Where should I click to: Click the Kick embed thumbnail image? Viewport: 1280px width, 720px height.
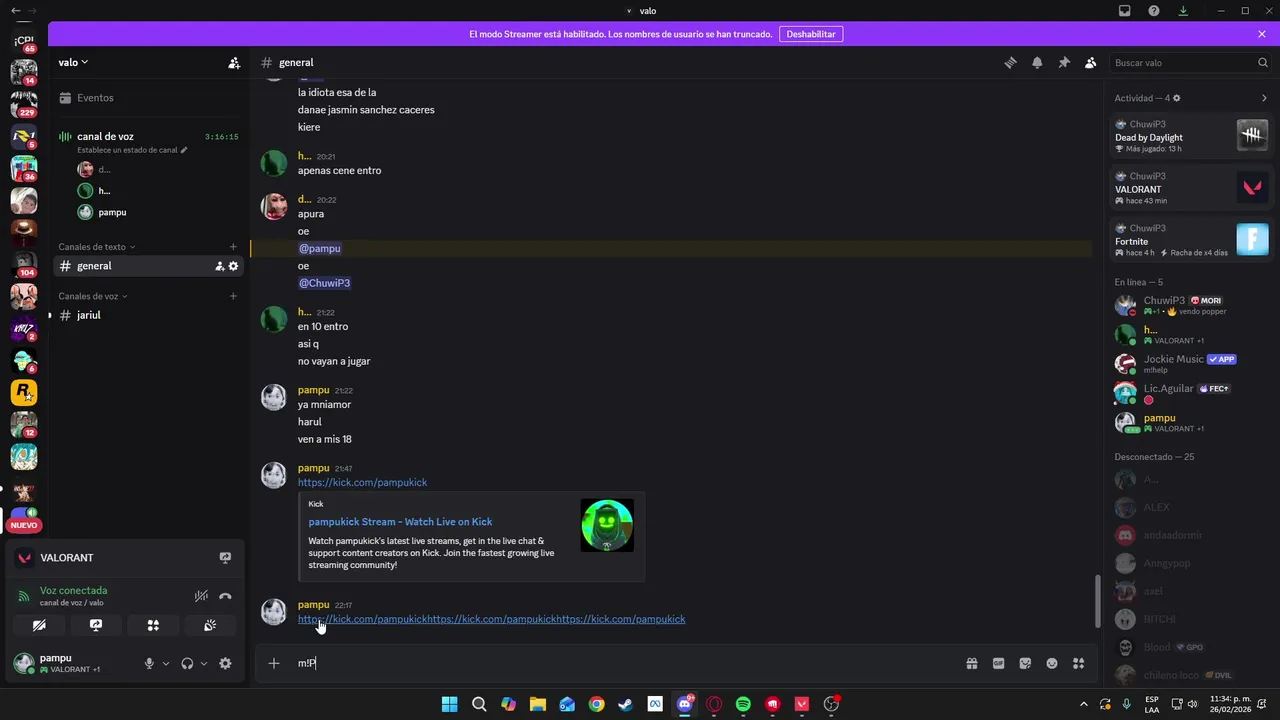607,526
